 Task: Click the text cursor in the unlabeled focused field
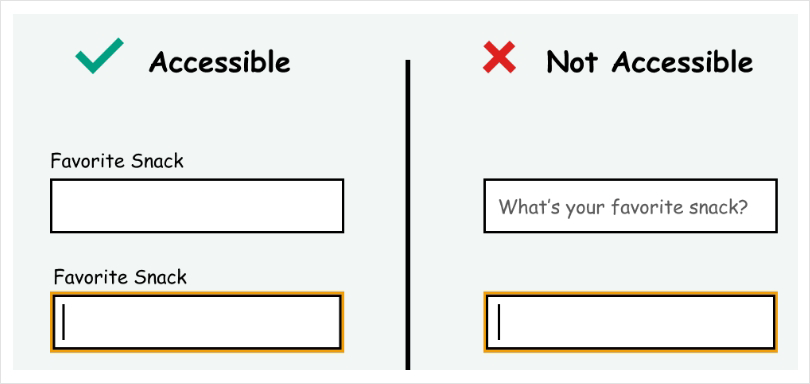(499, 322)
